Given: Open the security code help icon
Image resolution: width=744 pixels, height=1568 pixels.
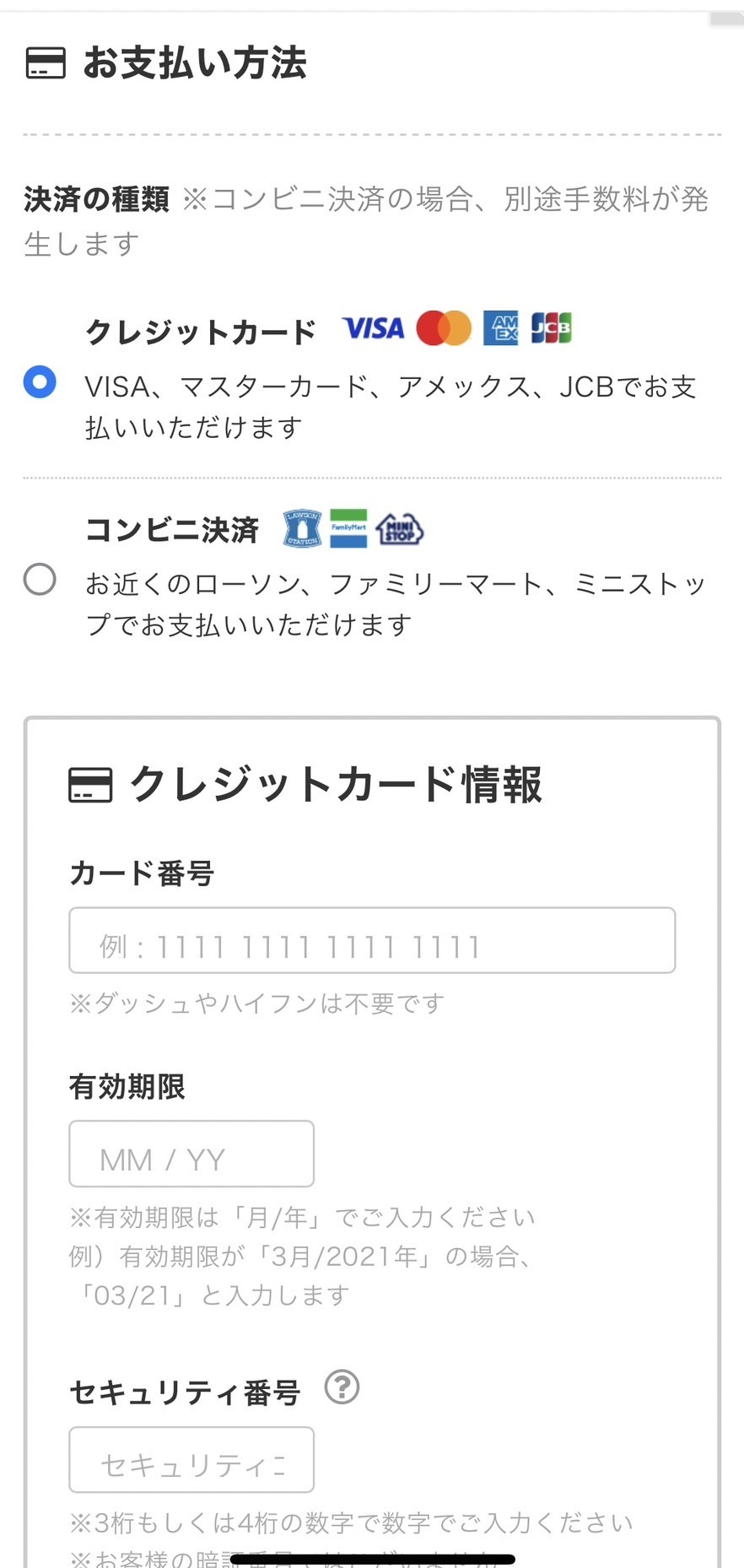Looking at the screenshot, I should (342, 1387).
